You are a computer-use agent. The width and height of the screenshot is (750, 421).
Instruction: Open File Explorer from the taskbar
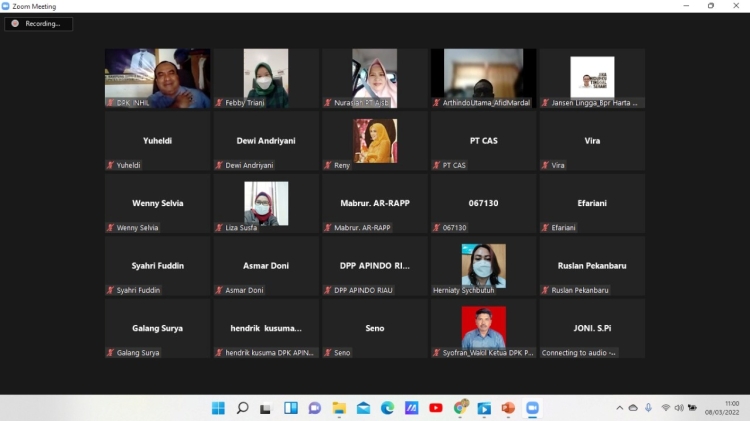(339, 408)
